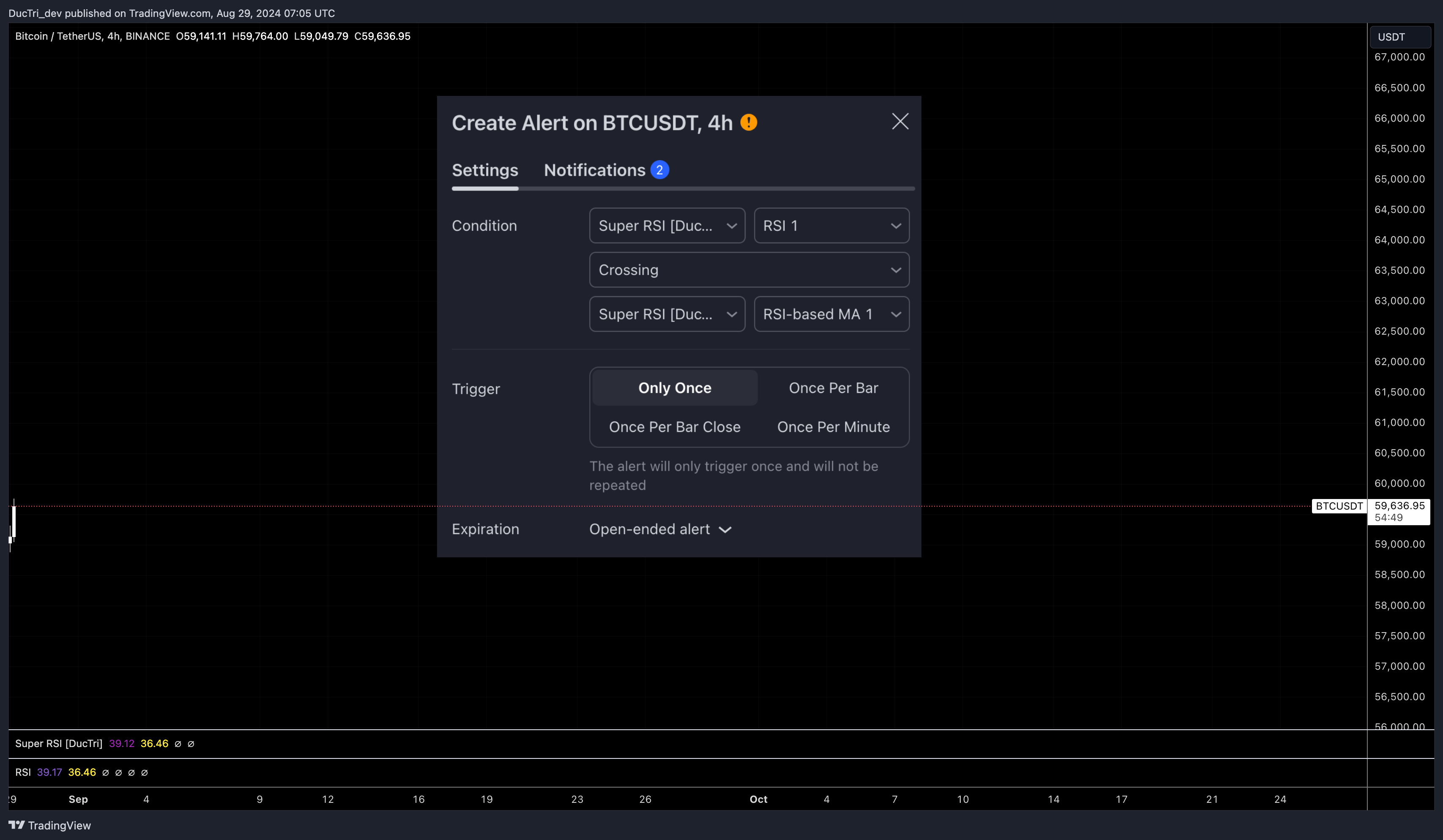This screenshot has width=1443, height=840.
Task: Open first Super RSI condition dropdown
Action: [x=667, y=226]
